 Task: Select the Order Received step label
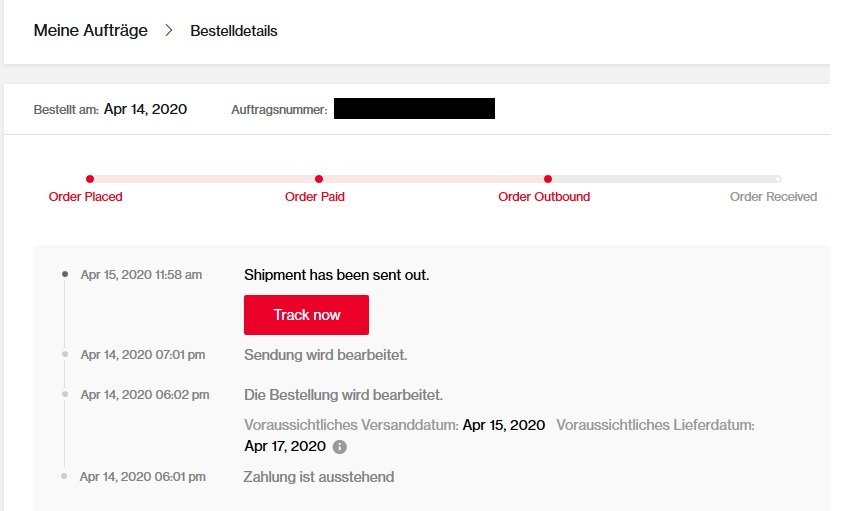pyautogui.click(x=773, y=196)
